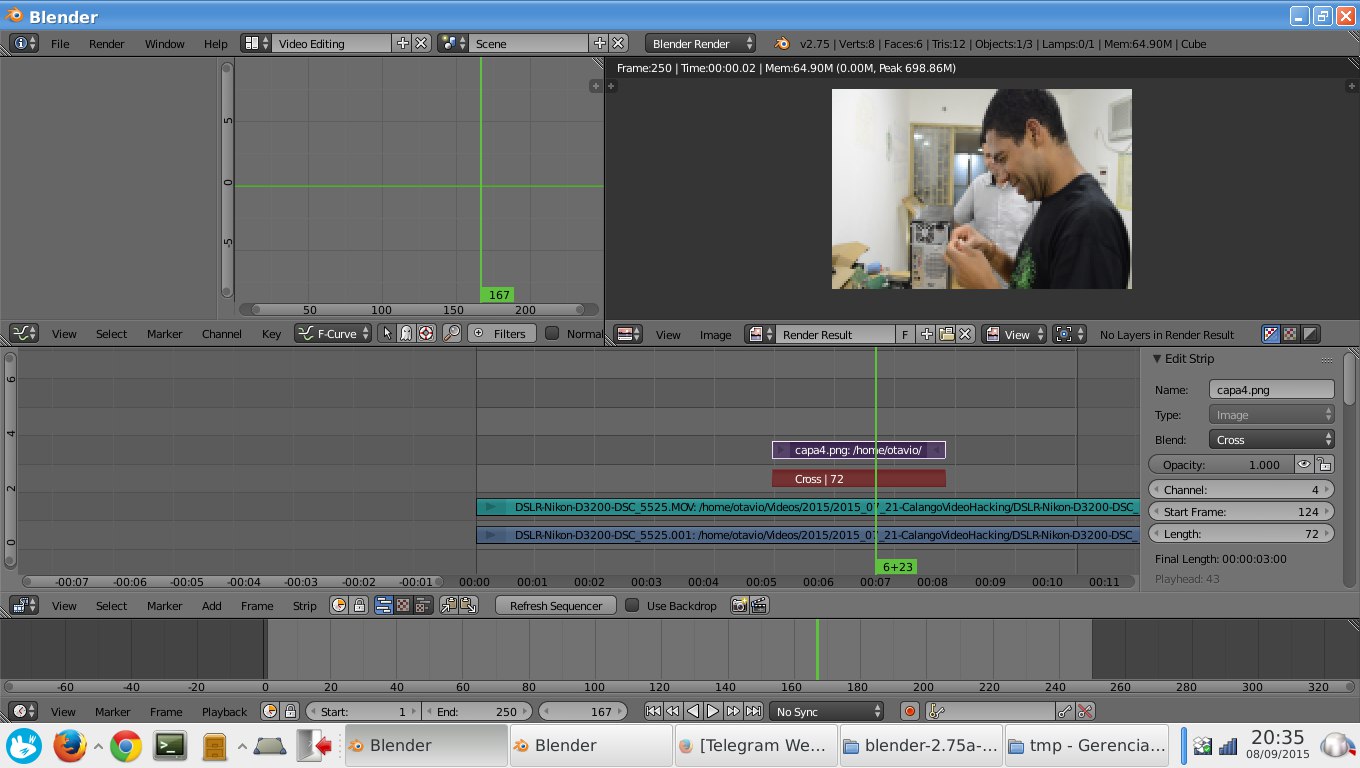
Task: Click the Refresh Sequencer button
Action: pos(555,605)
